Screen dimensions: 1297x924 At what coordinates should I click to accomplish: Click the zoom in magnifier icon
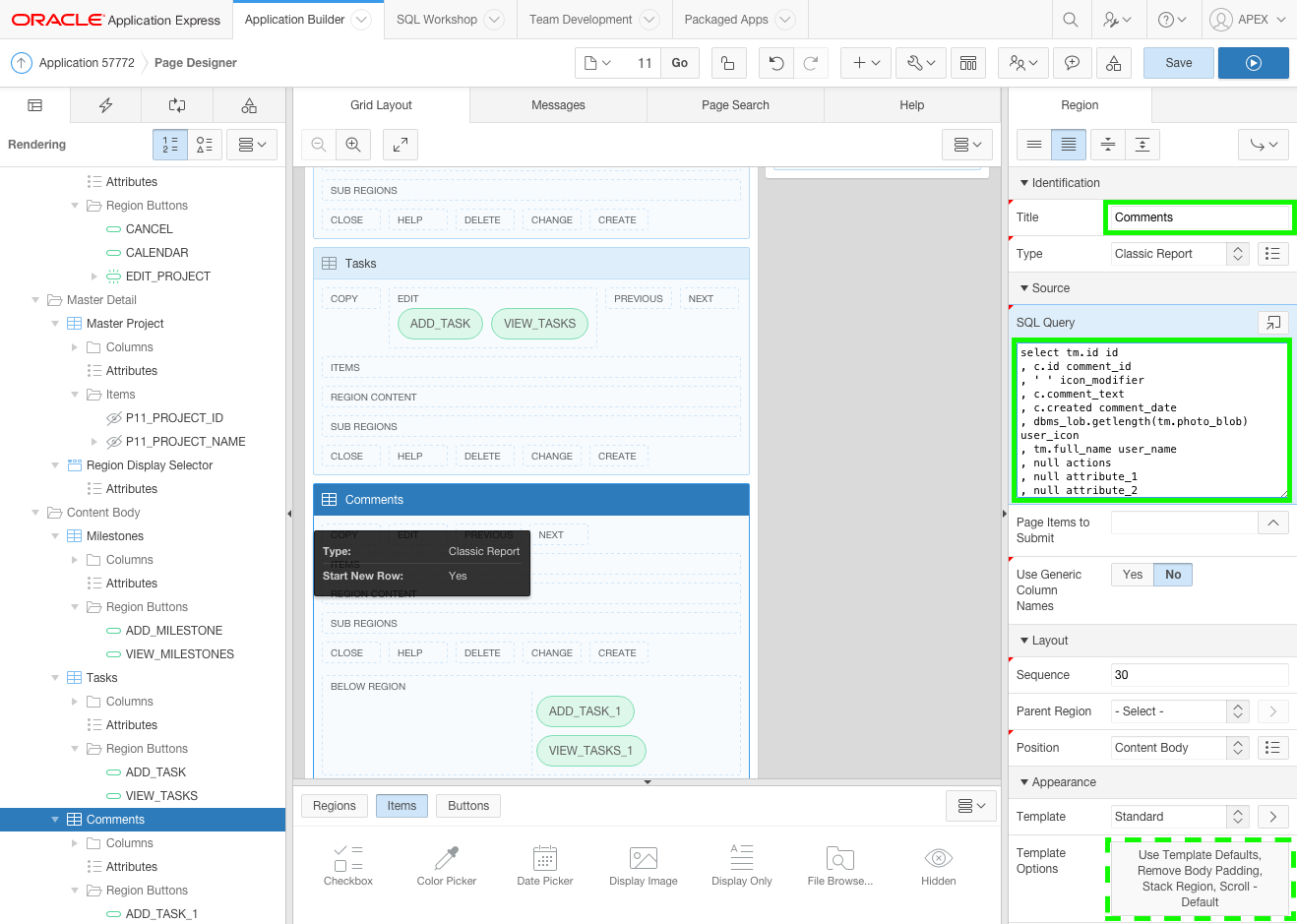coord(353,145)
